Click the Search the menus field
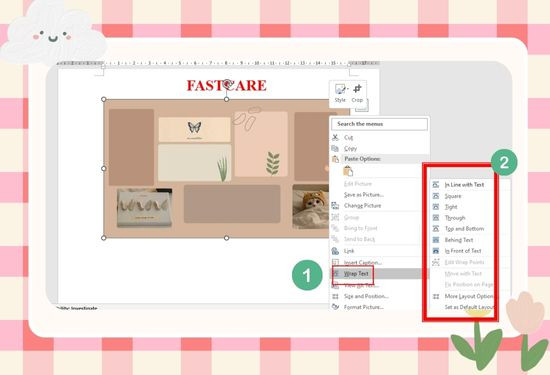The image size is (550, 375). click(x=380, y=124)
